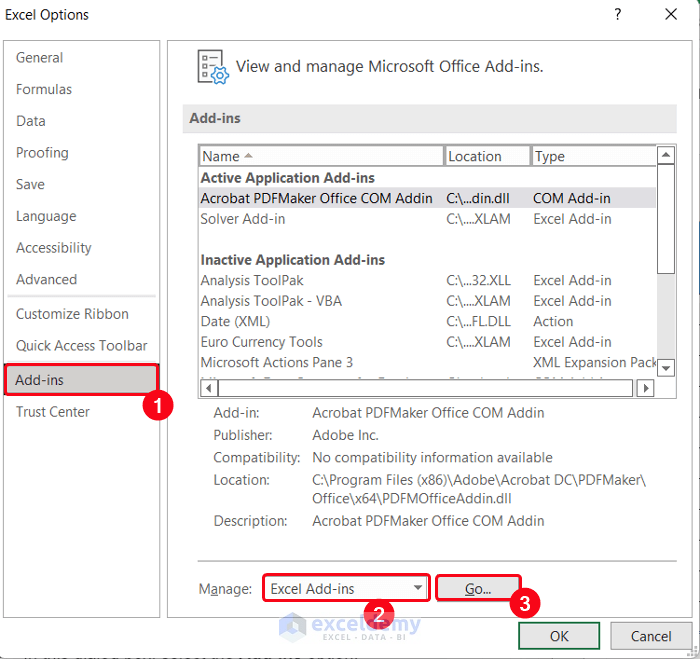This screenshot has width=700, height=659.
Task: Sort add-ins by Type column header
Action: pyautogui.click(x=594, y=156)
